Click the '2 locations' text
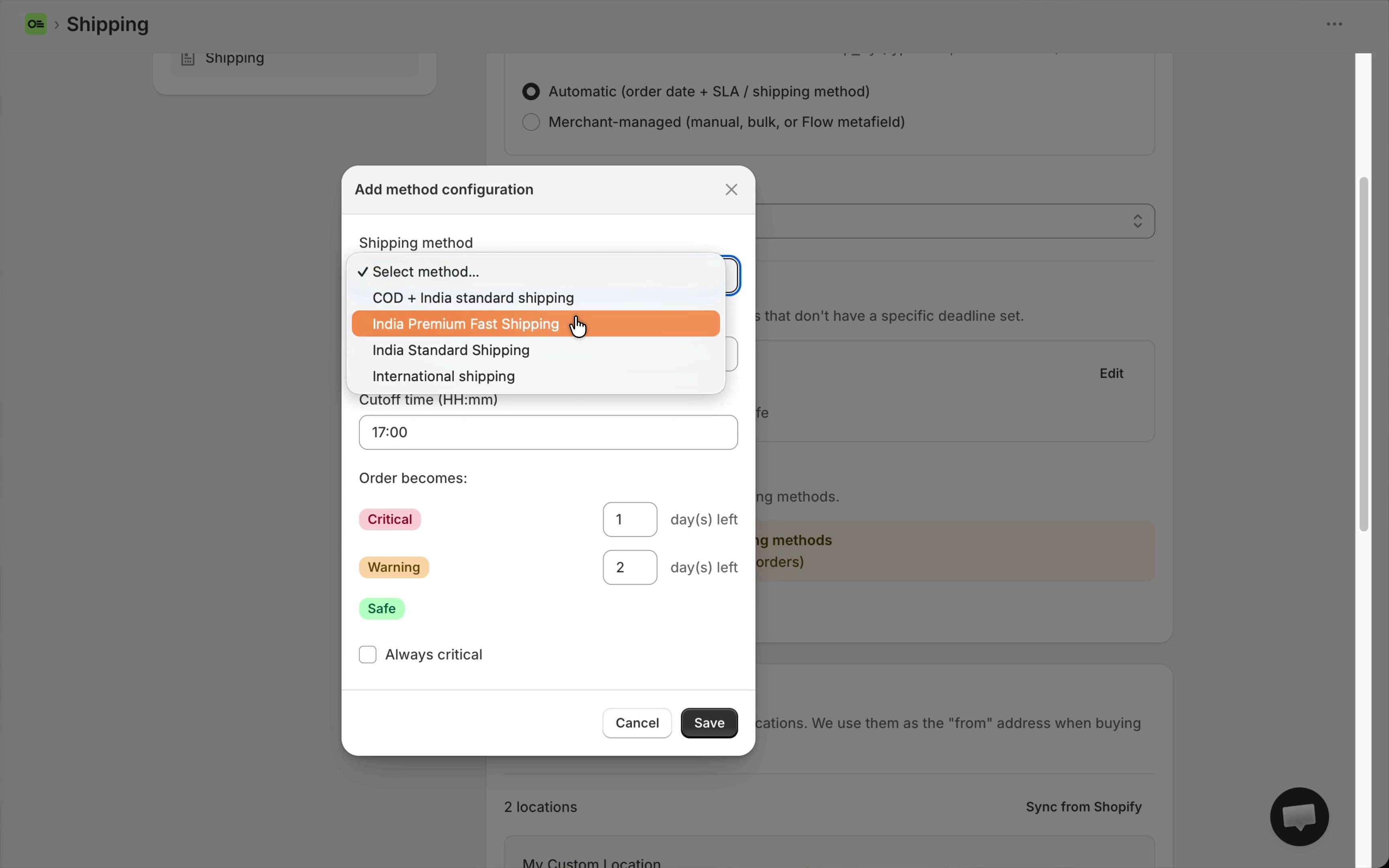The width and height of the screenshot is (1389, 868). (540, 807)
